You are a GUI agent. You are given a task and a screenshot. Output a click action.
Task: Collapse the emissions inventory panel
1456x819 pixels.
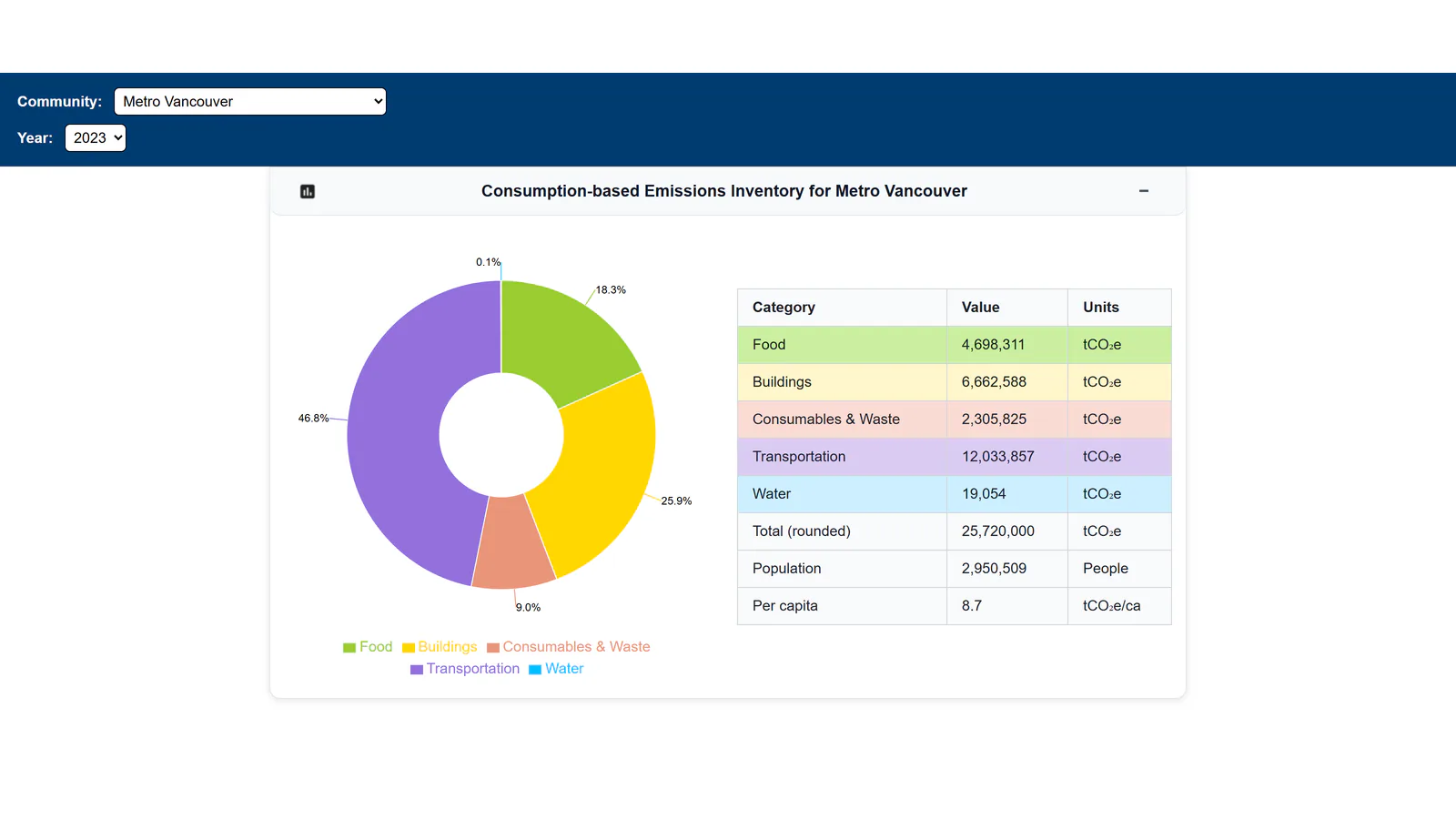point(1144,191)
